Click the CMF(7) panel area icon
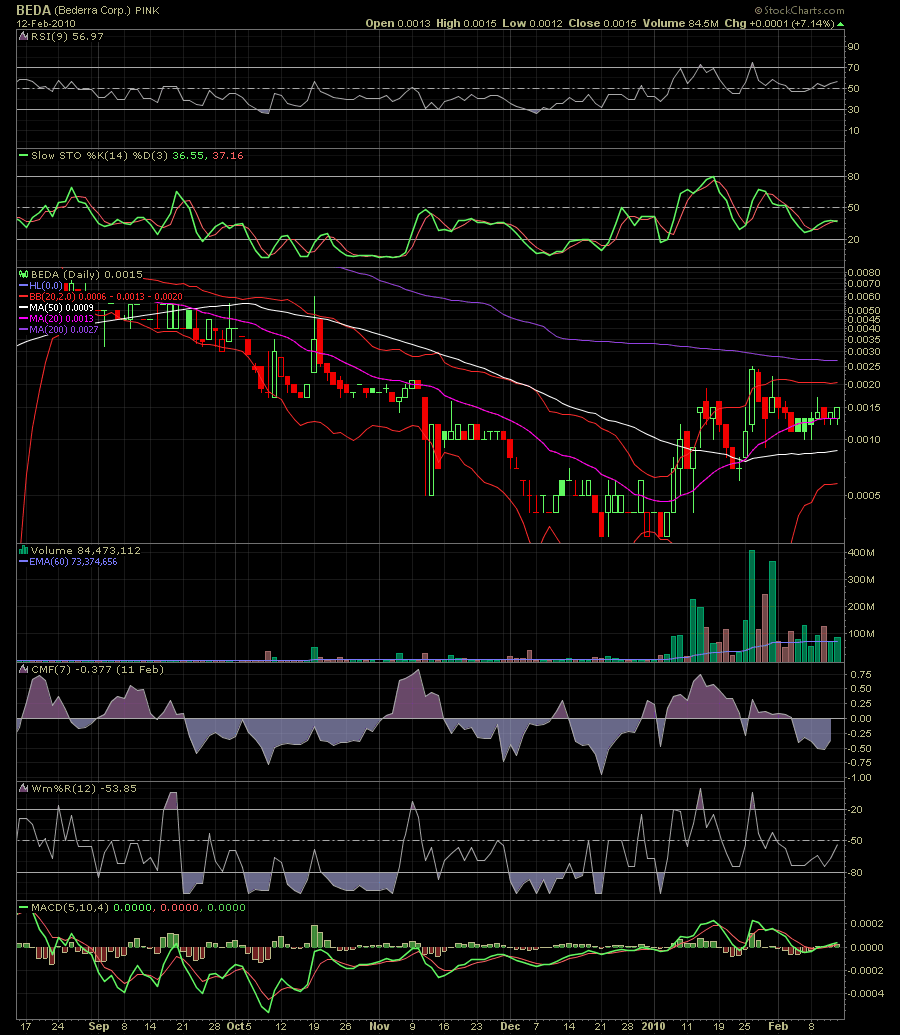900x1035 pixels. tap(24, 669)
